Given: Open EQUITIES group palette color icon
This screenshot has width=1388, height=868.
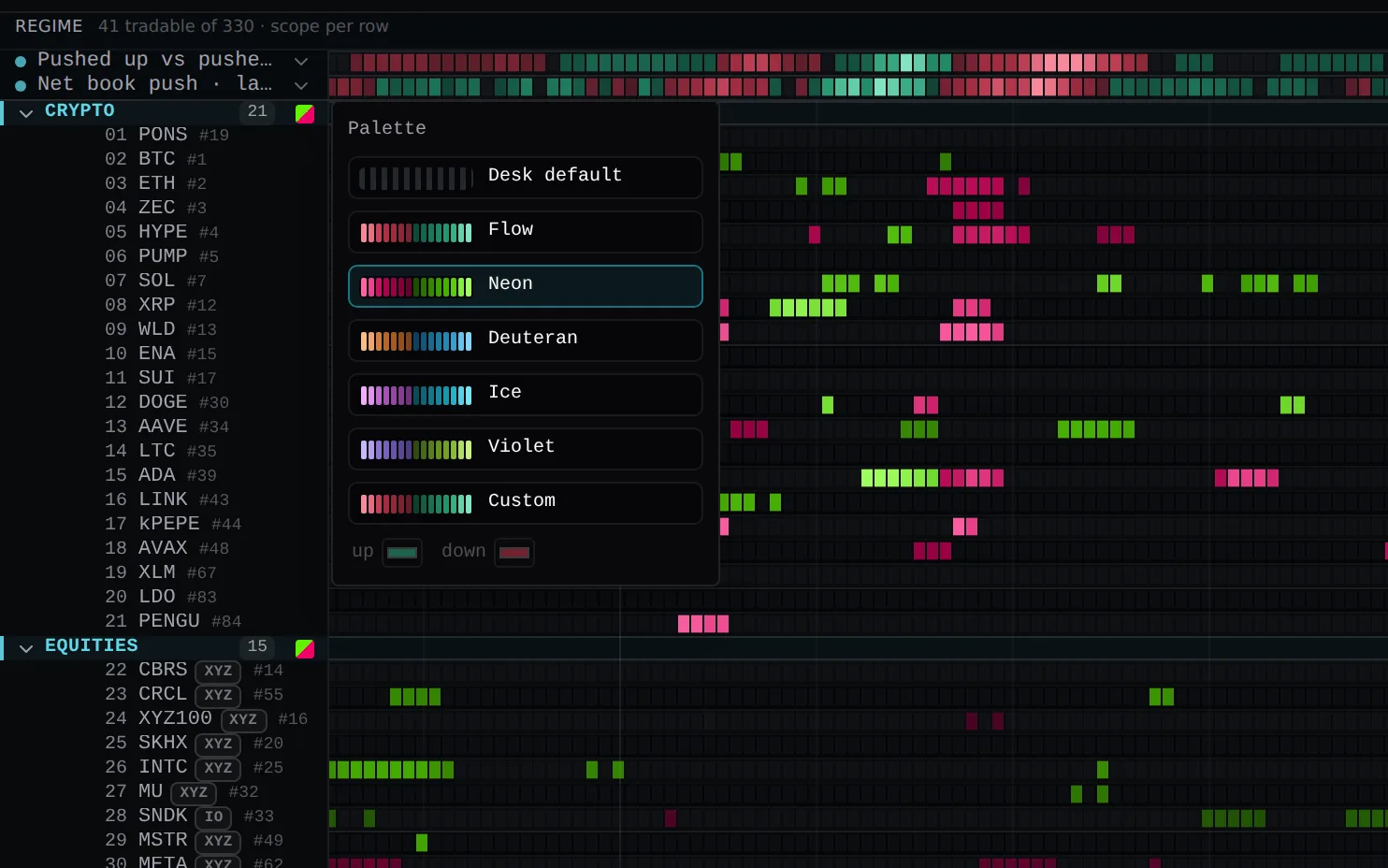Looking at the screenshot, I should 305,648.
